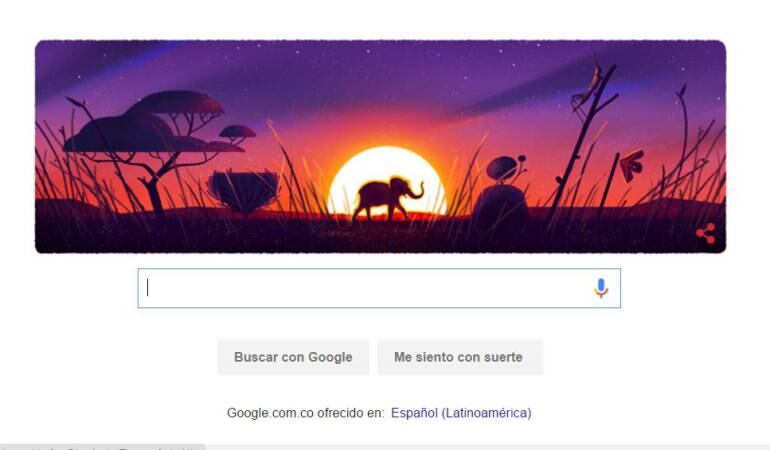This screenshot has height=450, width=770.
Task: Open the Español (Latinoamérica) language link
Action: pyautogui.click(x=461, y=413)
